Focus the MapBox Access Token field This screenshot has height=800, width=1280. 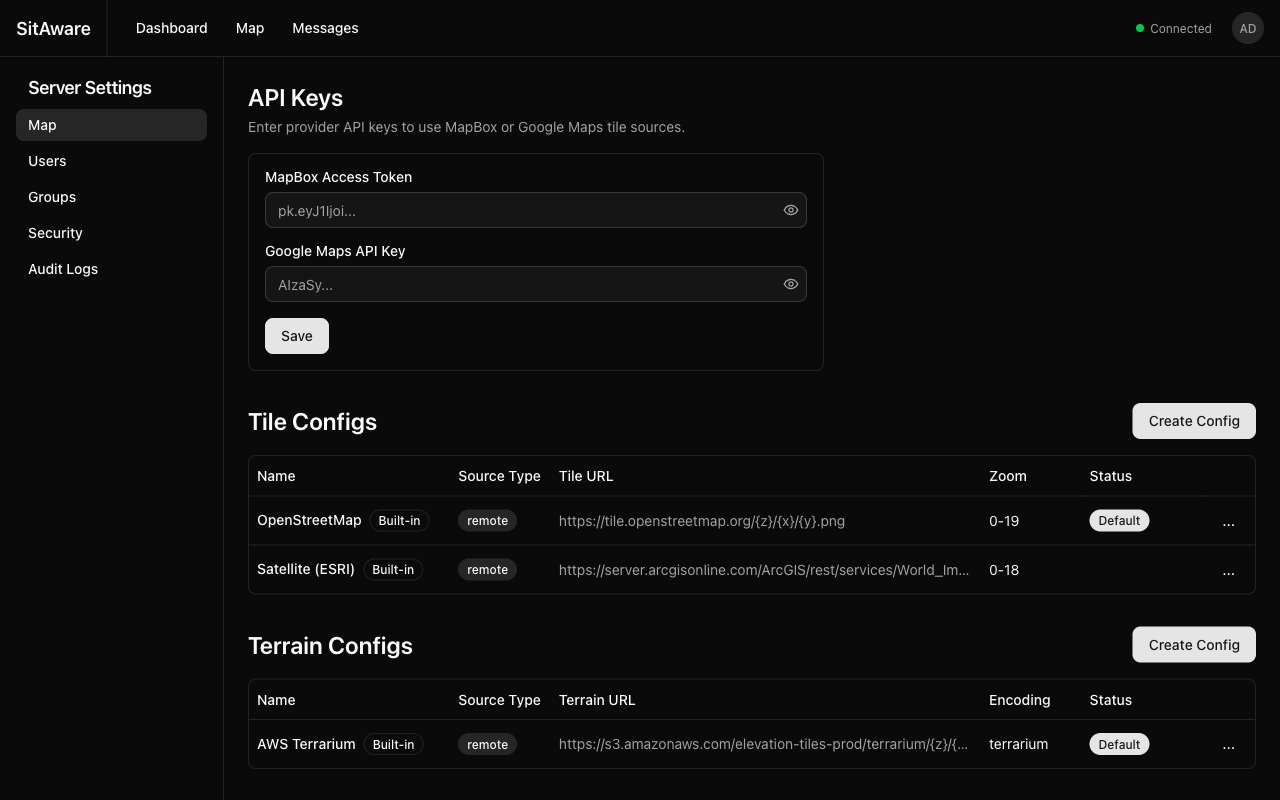(x=520, y=210)
